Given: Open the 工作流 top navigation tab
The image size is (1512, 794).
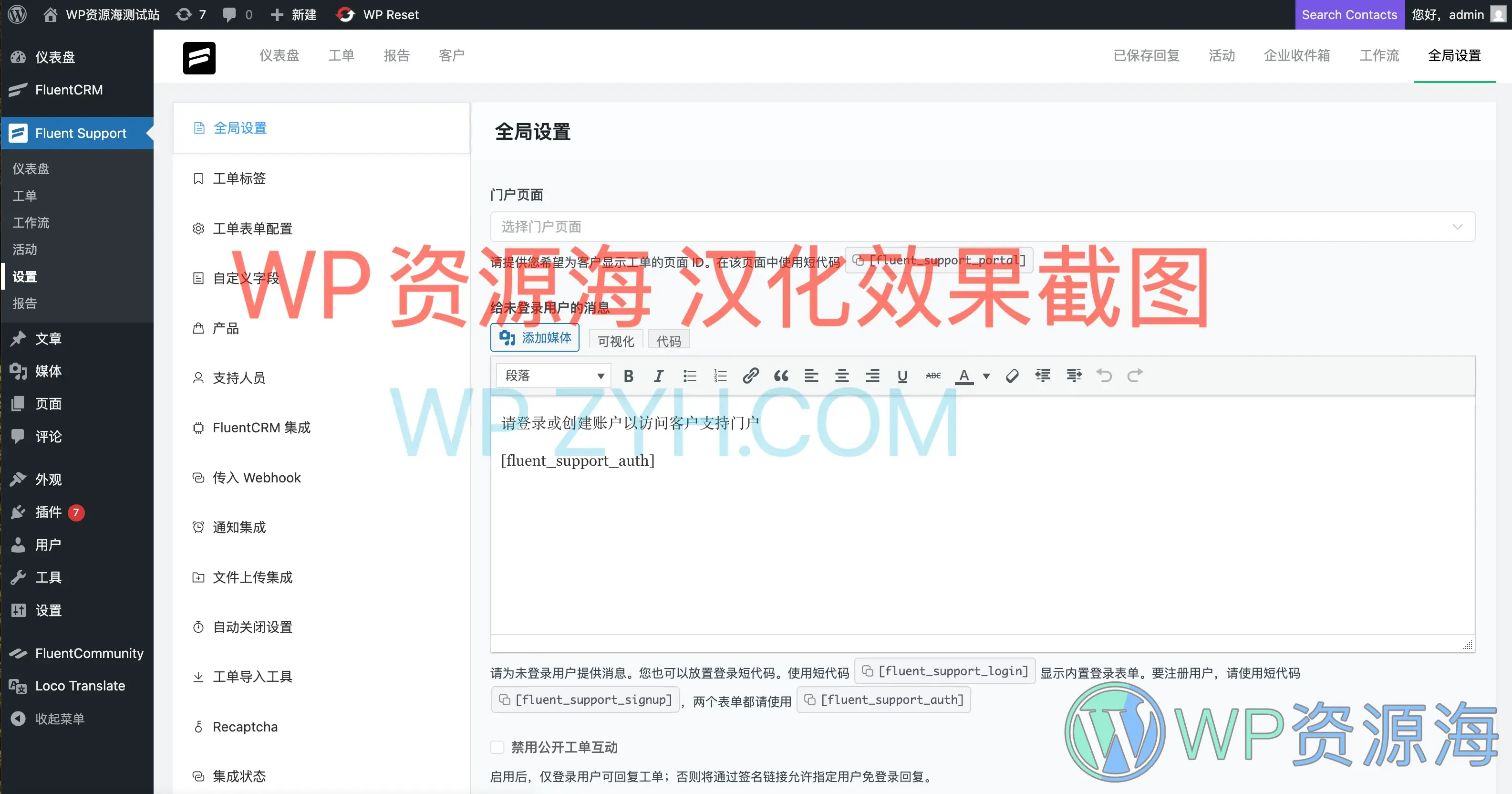Looking at the screenshot, I should [1379, 55].
